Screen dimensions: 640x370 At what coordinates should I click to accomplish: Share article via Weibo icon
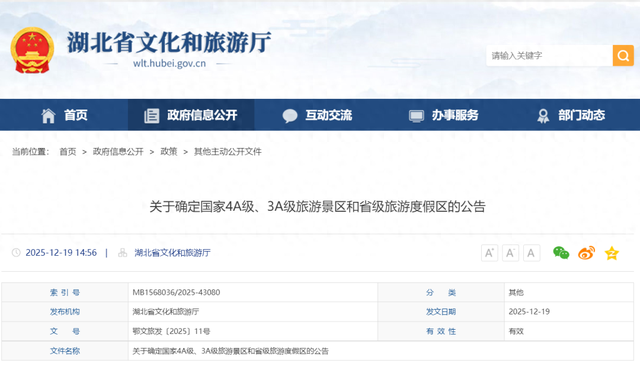587,253
